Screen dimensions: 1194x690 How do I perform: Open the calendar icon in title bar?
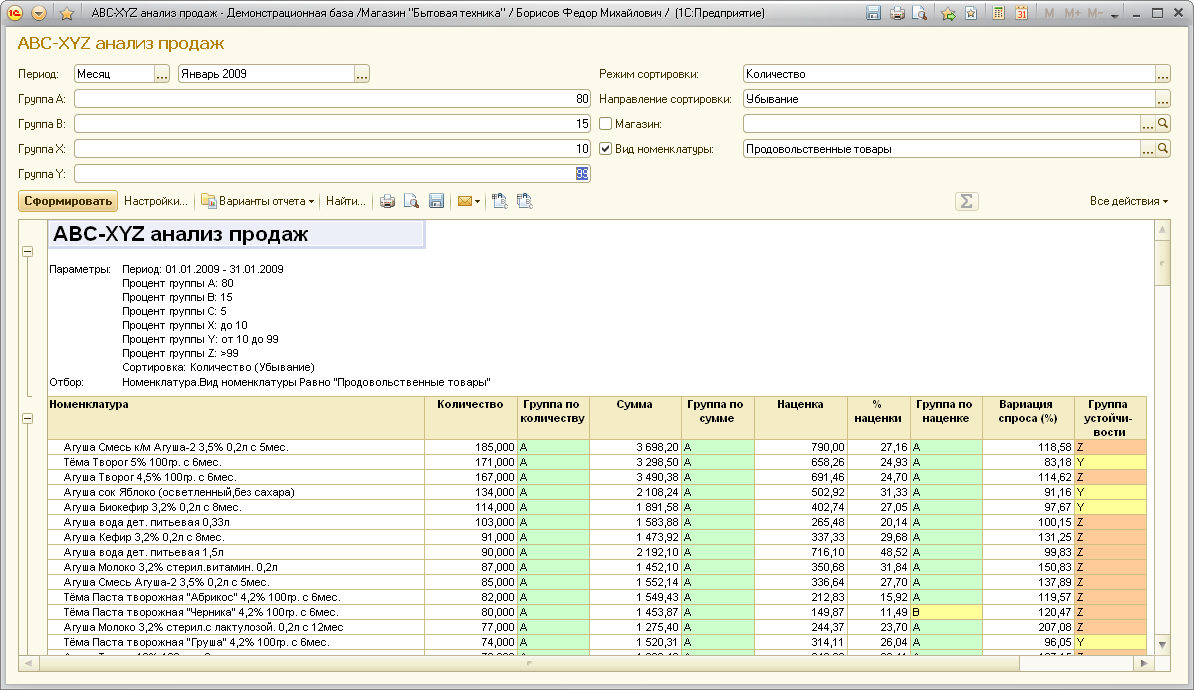point(1021,13)
